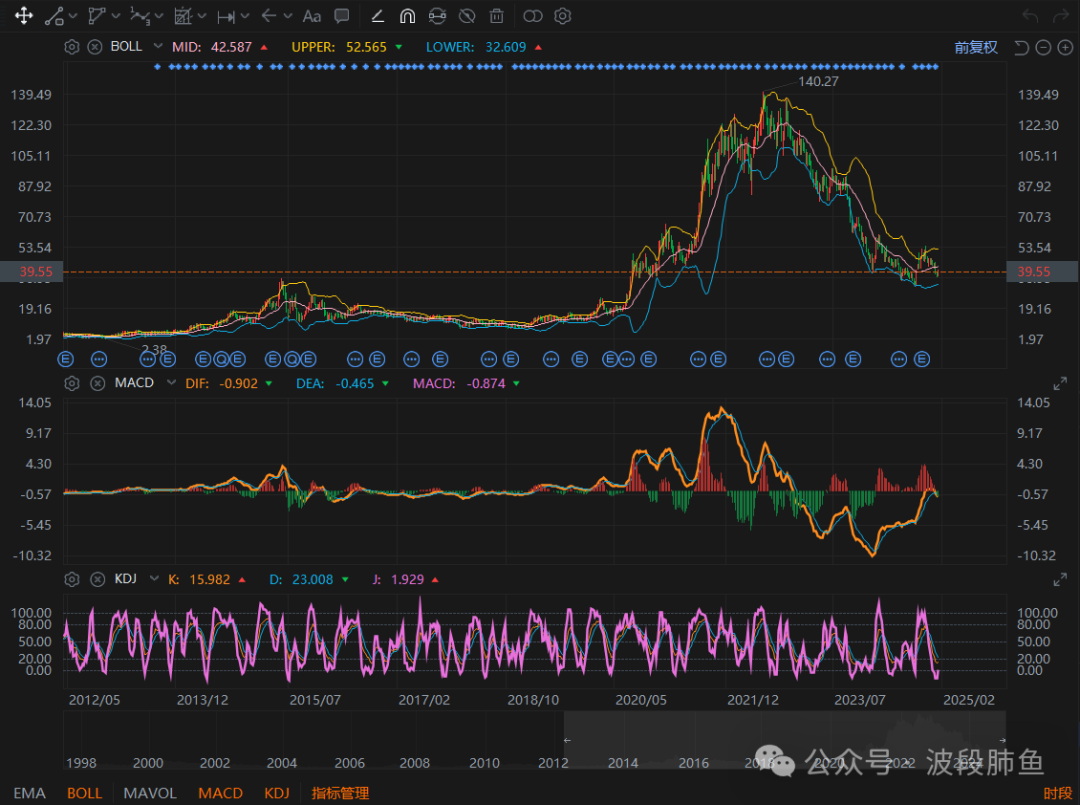Open the MACD indicator dropdown
The image size is (1080, 805).
click(x=171, y=382)
